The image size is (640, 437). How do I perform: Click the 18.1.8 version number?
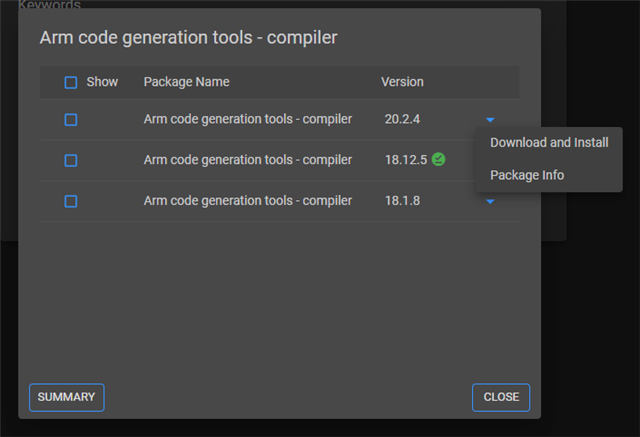point(402,201)
